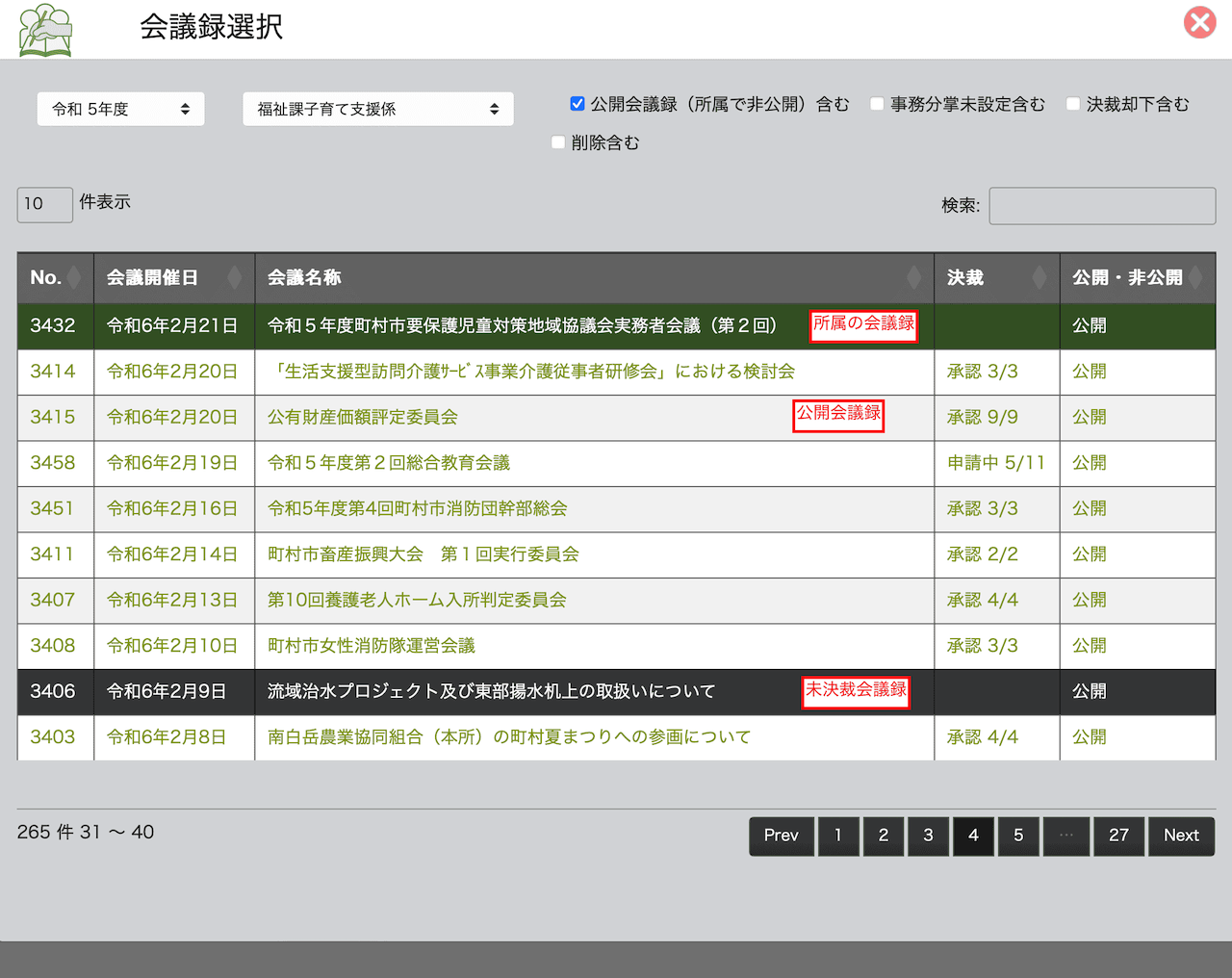This screenshot has height=978, width=1232.
Task: Click the 件表示 page size field
Action: [x=44, y=204]
